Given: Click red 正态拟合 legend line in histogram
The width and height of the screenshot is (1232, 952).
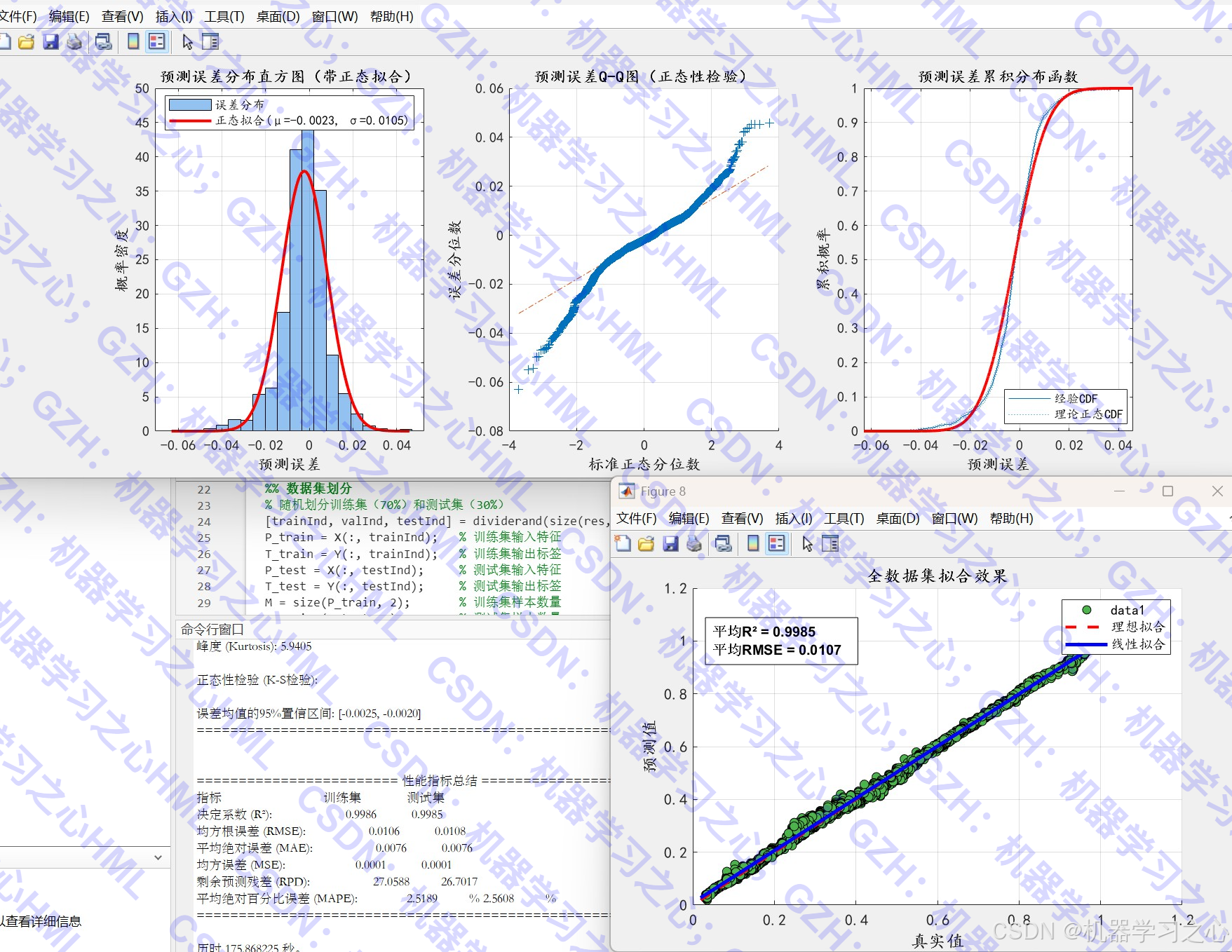Looking at the screenshot, I should coord(190,121).
